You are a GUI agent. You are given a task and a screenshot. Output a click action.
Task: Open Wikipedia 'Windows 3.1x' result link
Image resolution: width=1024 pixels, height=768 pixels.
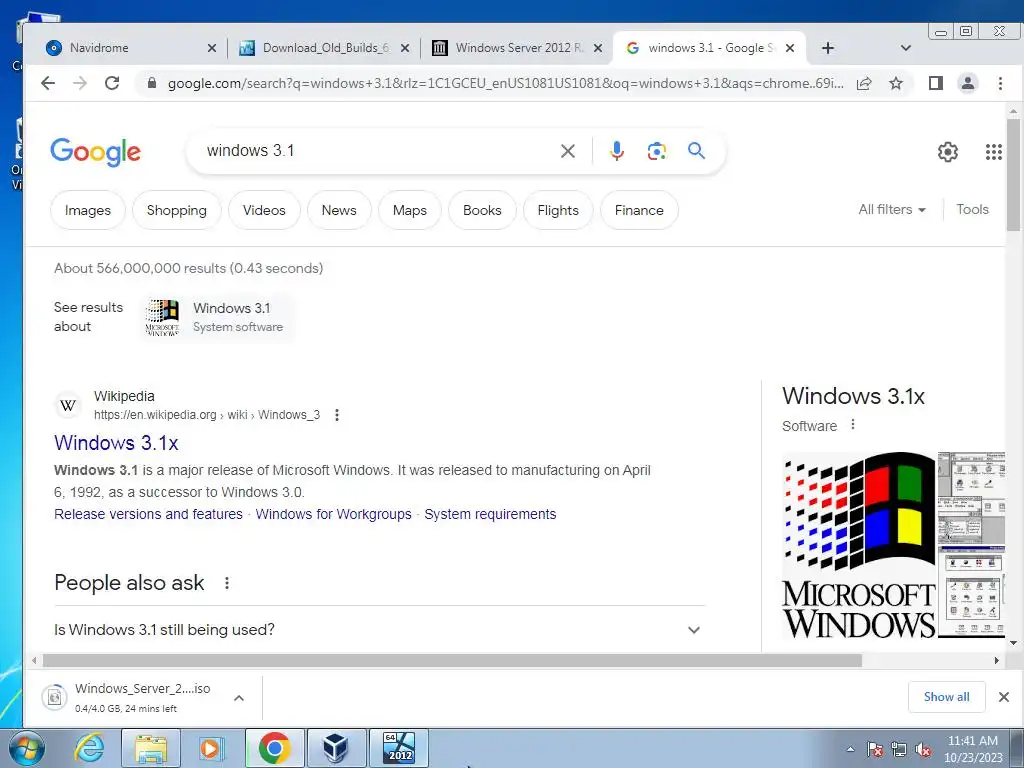point(116,443)
